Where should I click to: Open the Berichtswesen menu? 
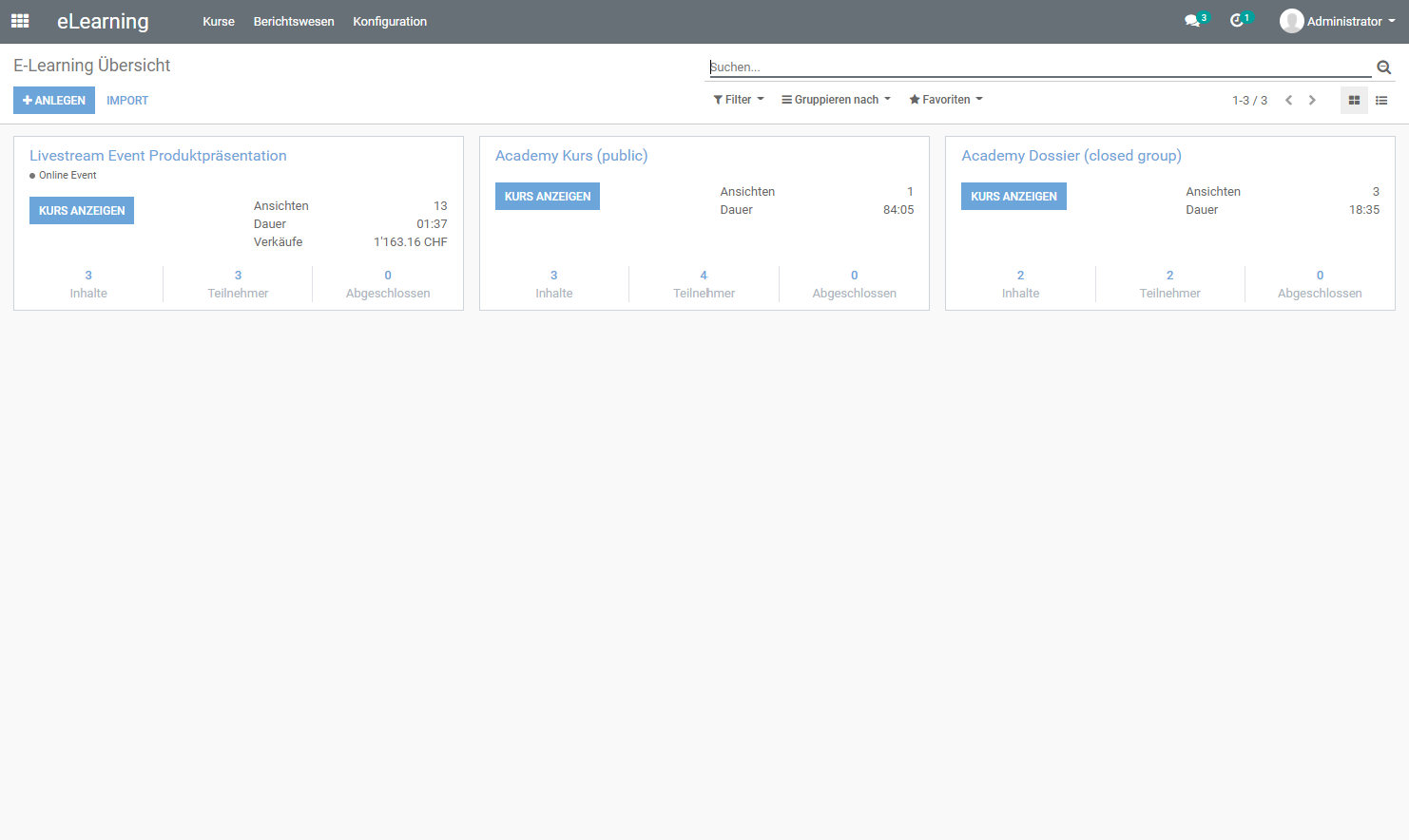(294, 21)
